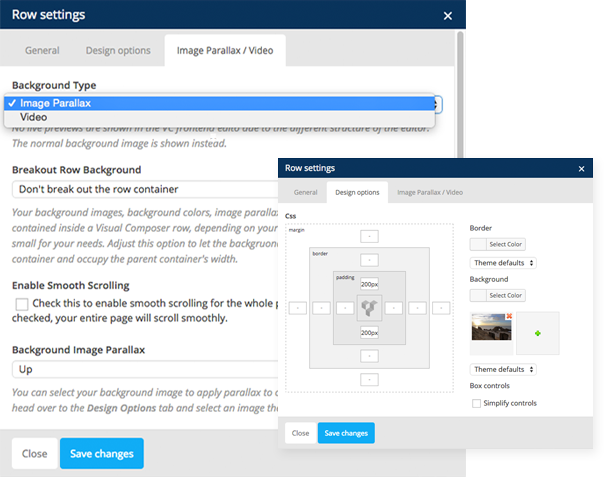Remove the background image with red X

point(509,316)
